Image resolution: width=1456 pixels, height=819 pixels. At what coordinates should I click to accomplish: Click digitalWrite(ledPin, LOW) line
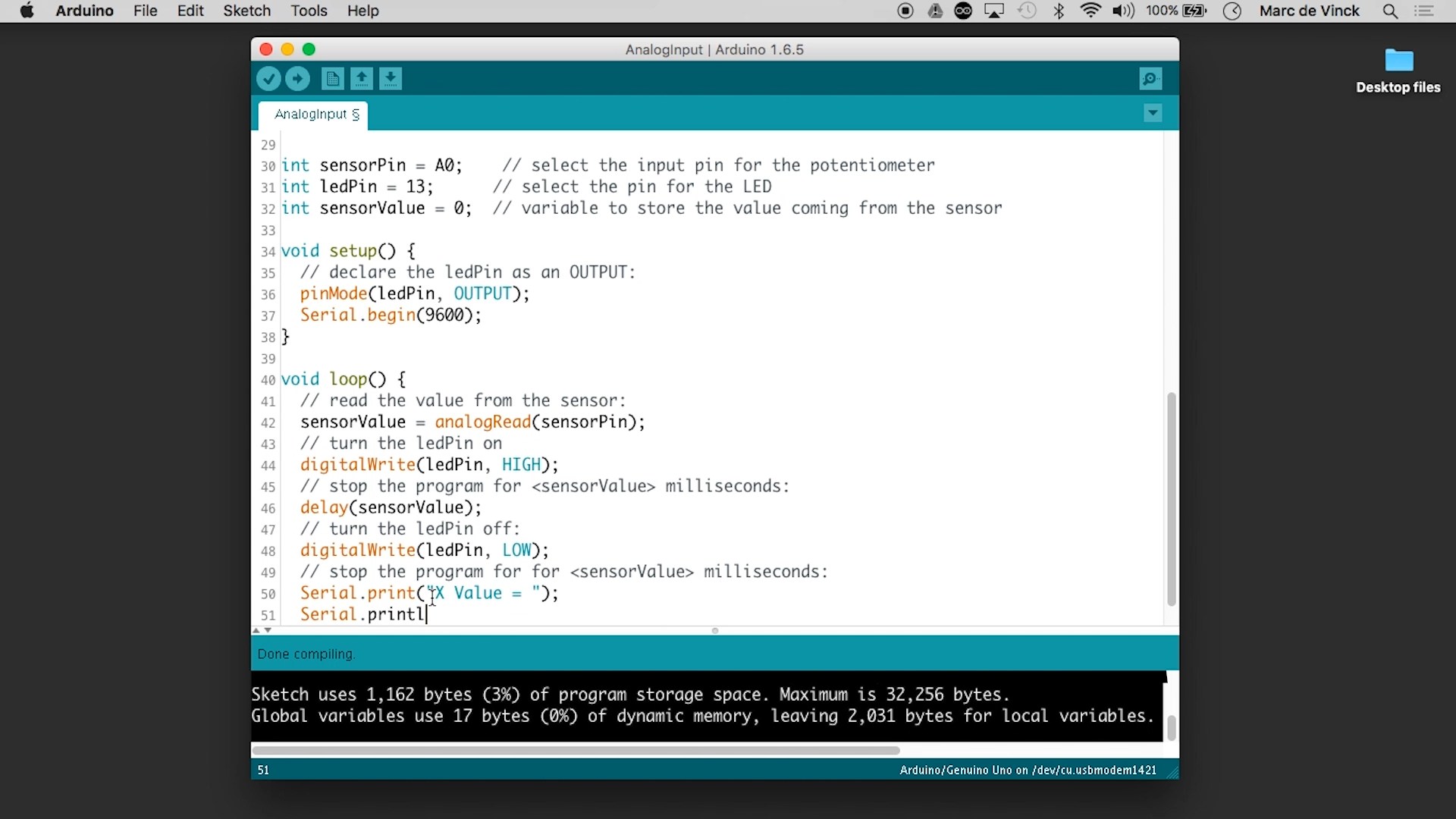click(425, 551)
